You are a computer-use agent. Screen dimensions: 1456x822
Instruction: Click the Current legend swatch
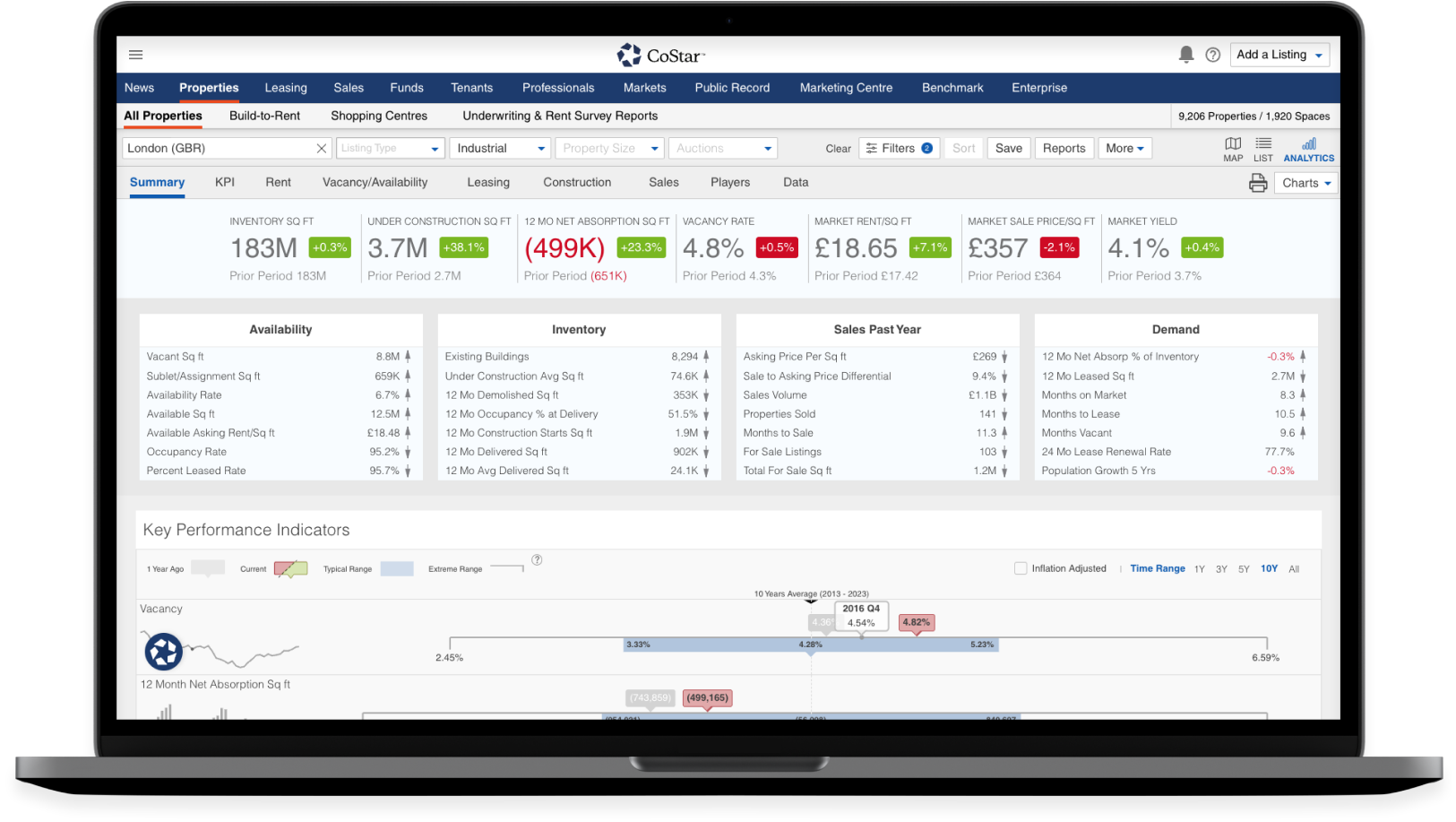(291, 568)
